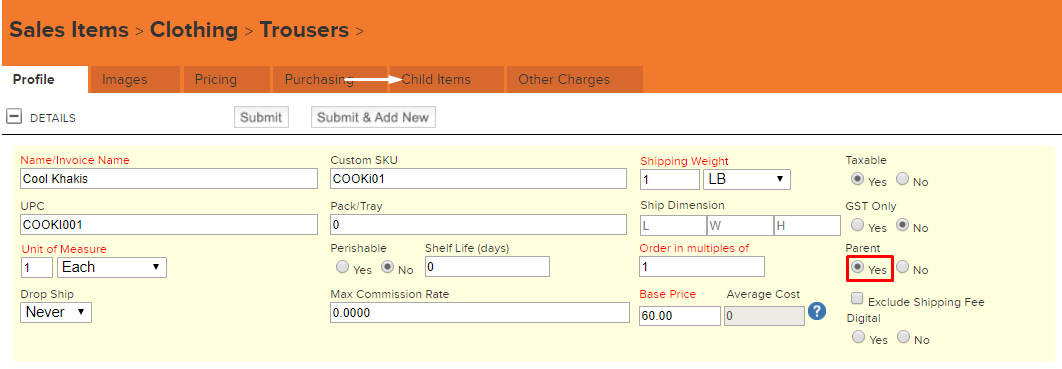1062x369 pixels.
Task: Click the Unit of Measure quantity field
Action: click(x=37, y=267)
